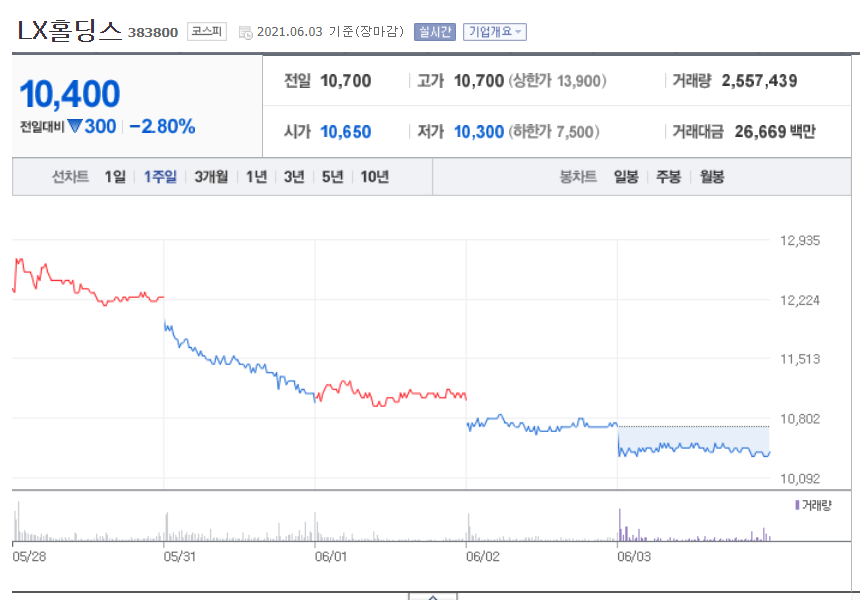Viewport: 860px width, 600px height.
Task: Click the LX홀딩스 stock name
Action: (x=70, y=31)
